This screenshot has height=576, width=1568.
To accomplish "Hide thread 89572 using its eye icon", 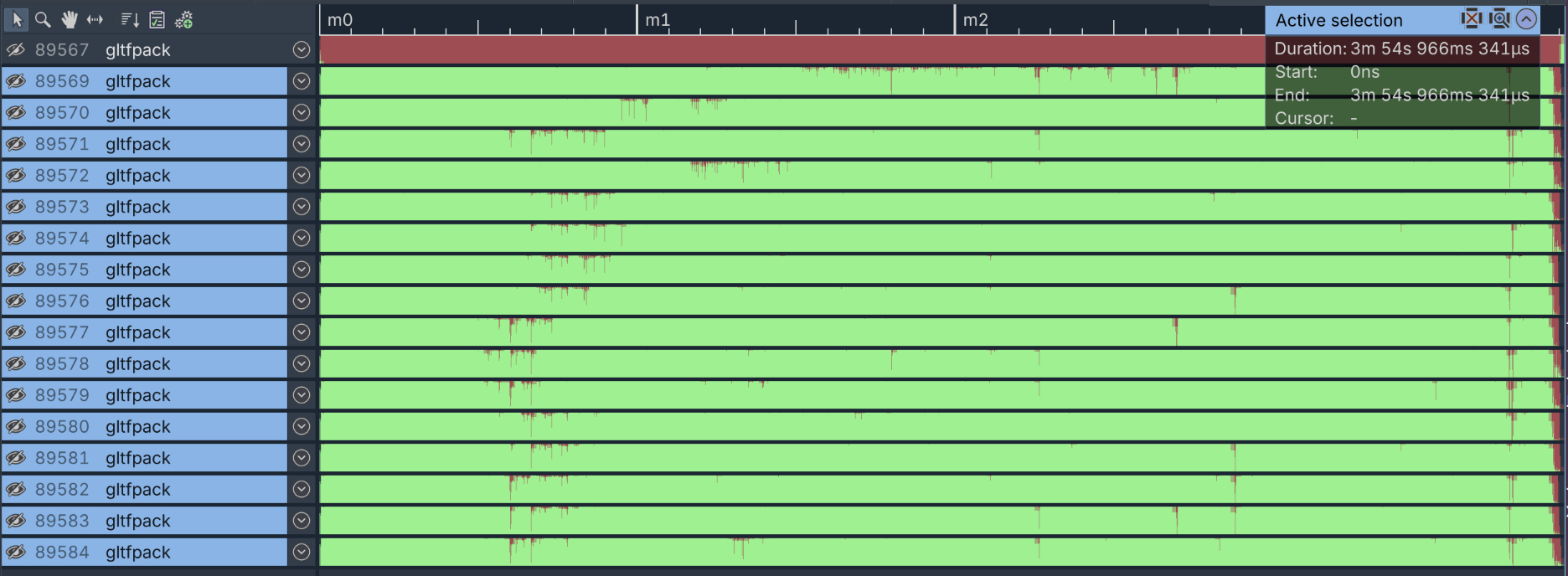I will [16, 176].
